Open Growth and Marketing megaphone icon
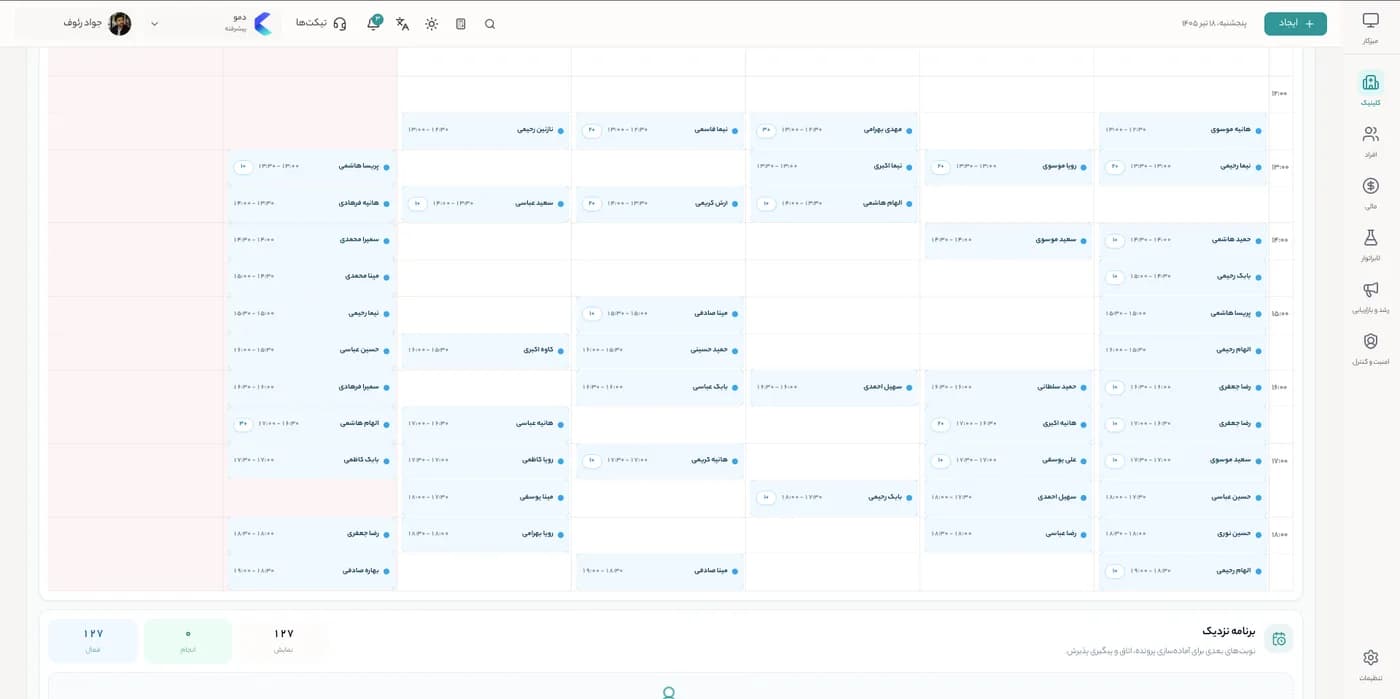 (1370, 296)
